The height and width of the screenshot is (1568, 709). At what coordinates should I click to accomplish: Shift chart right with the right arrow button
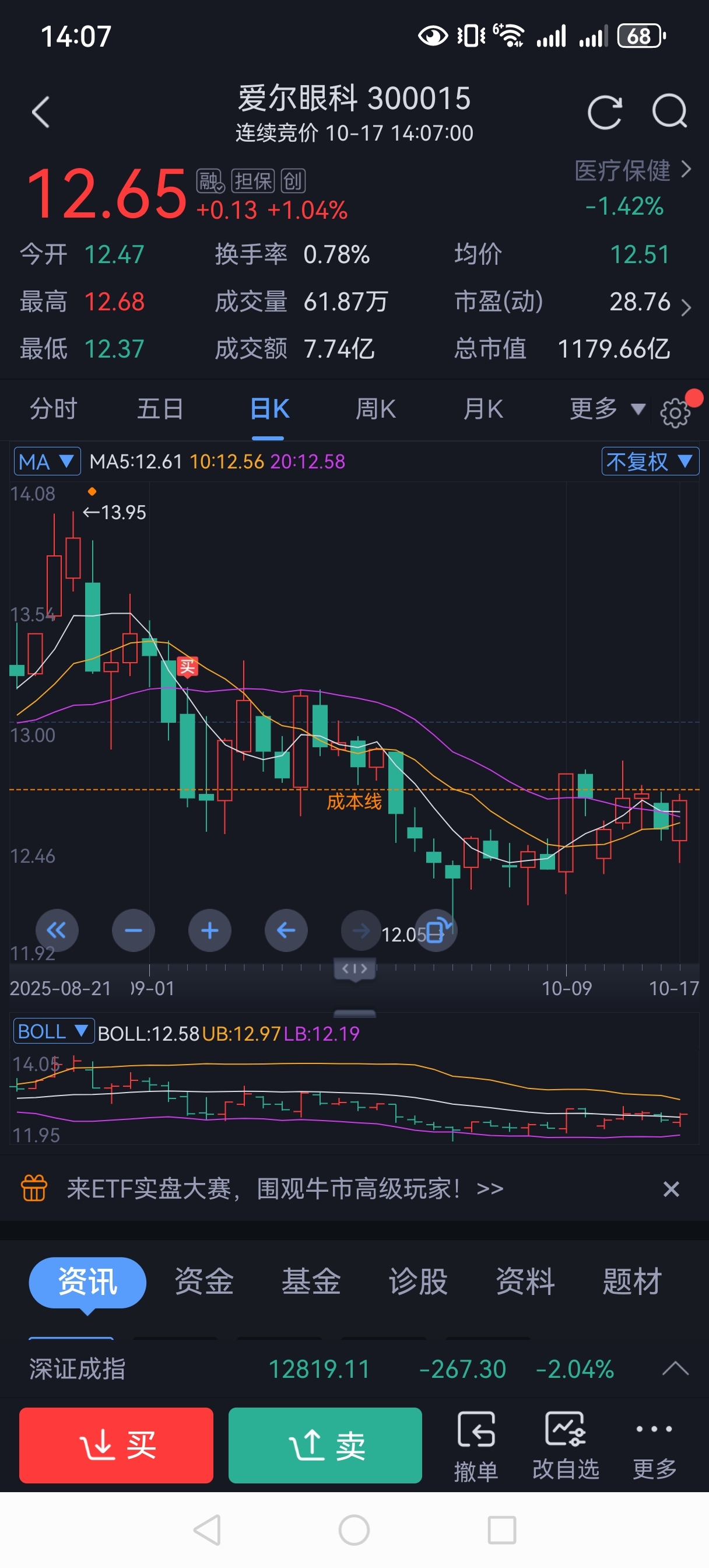click(361, 930)
